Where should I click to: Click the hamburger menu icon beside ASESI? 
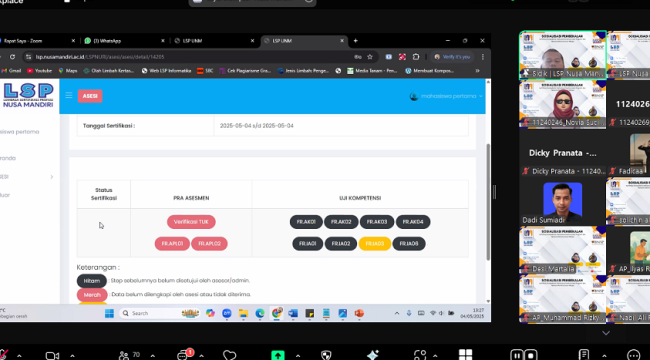point(69,96)
